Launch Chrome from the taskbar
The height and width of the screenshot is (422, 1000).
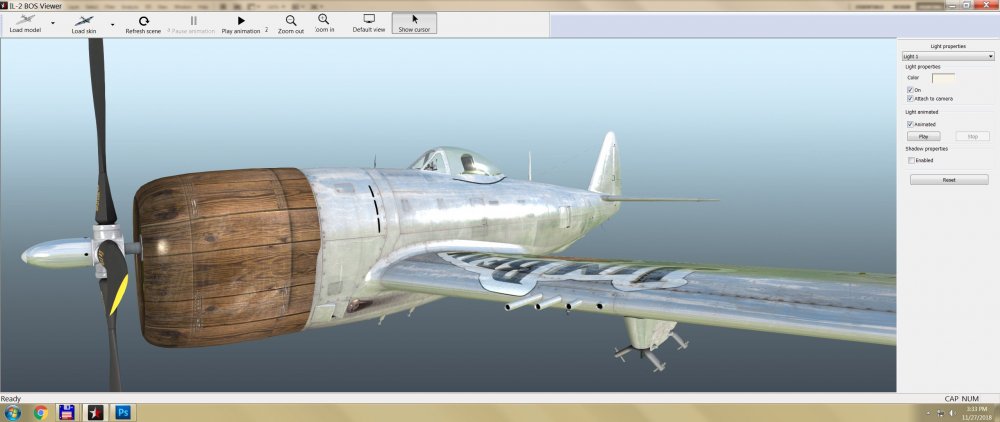tap(40, 411)
